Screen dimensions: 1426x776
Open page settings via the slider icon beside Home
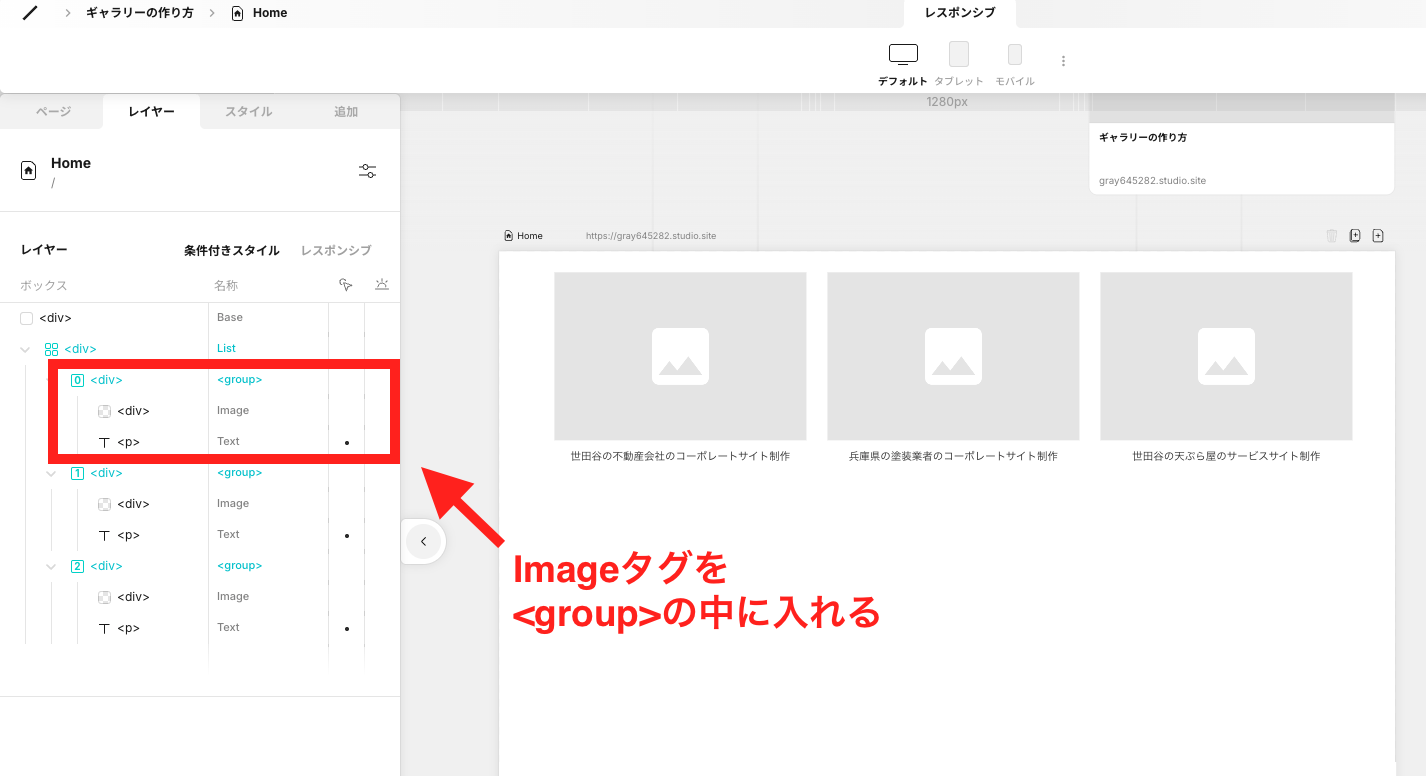click(x=367, y=170)
